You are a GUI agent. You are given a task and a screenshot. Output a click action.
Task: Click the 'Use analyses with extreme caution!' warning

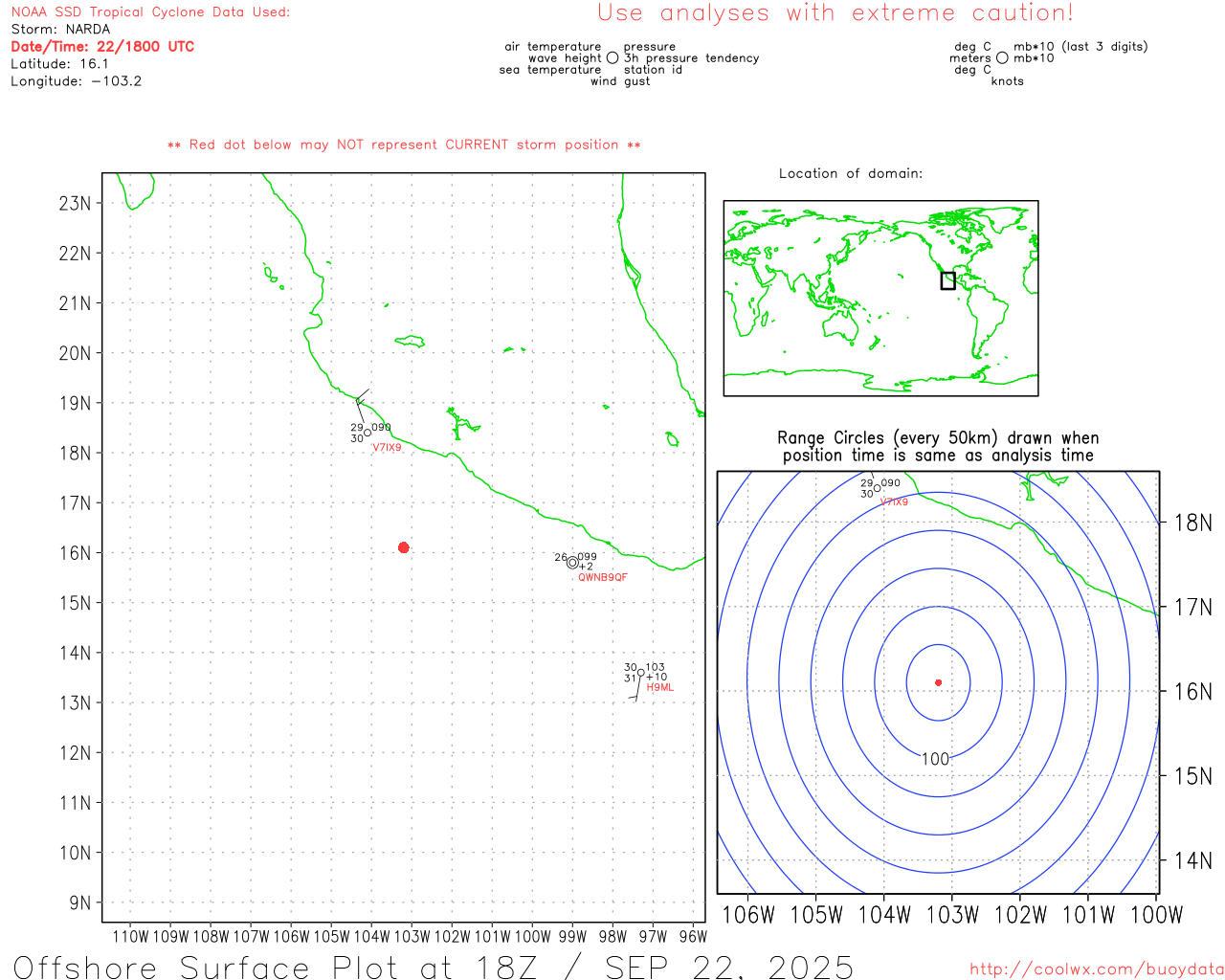coord(835,13)
